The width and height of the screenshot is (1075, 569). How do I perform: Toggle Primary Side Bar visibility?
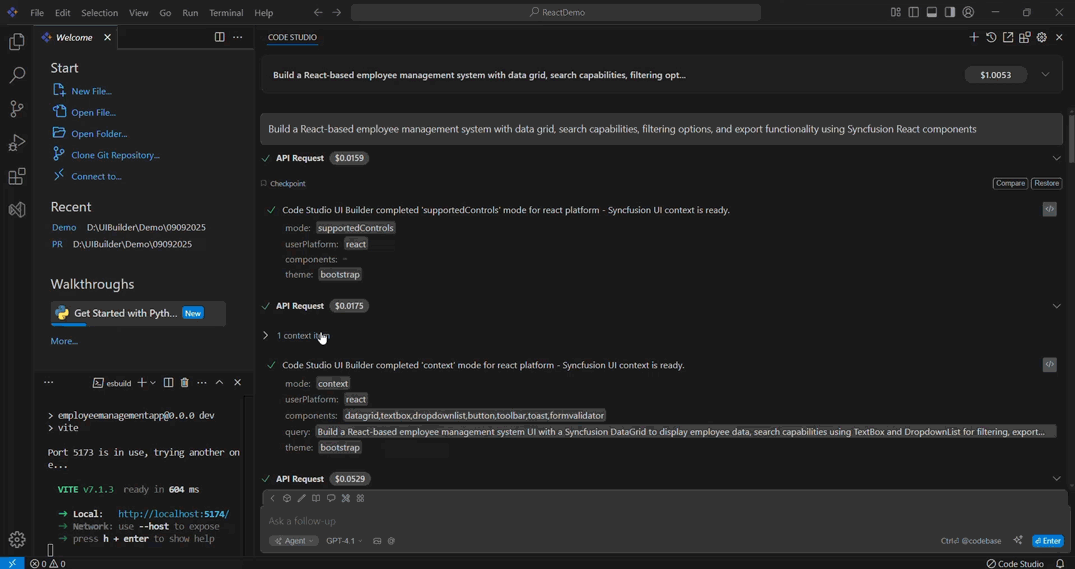click(x=913, y=12)
